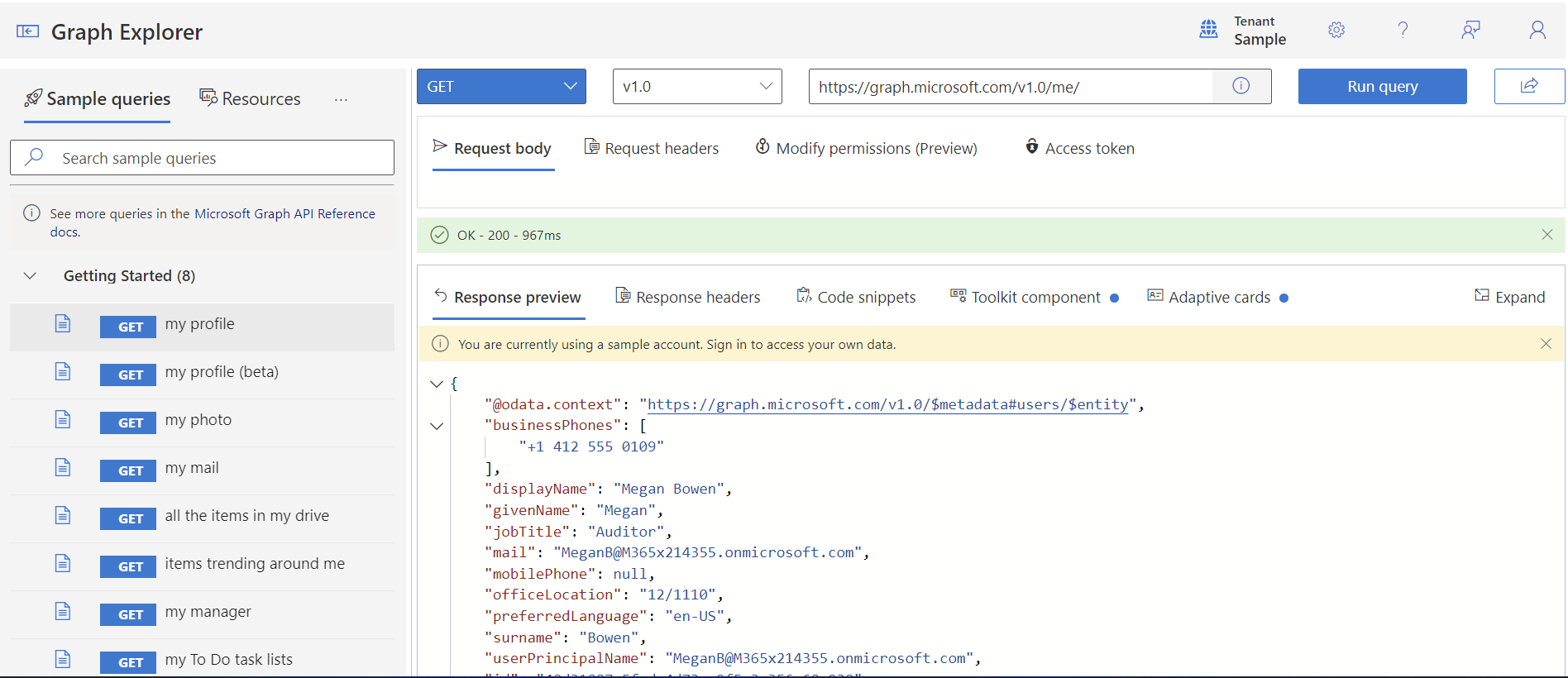Select the Response preview tab

tap(509, 297)
